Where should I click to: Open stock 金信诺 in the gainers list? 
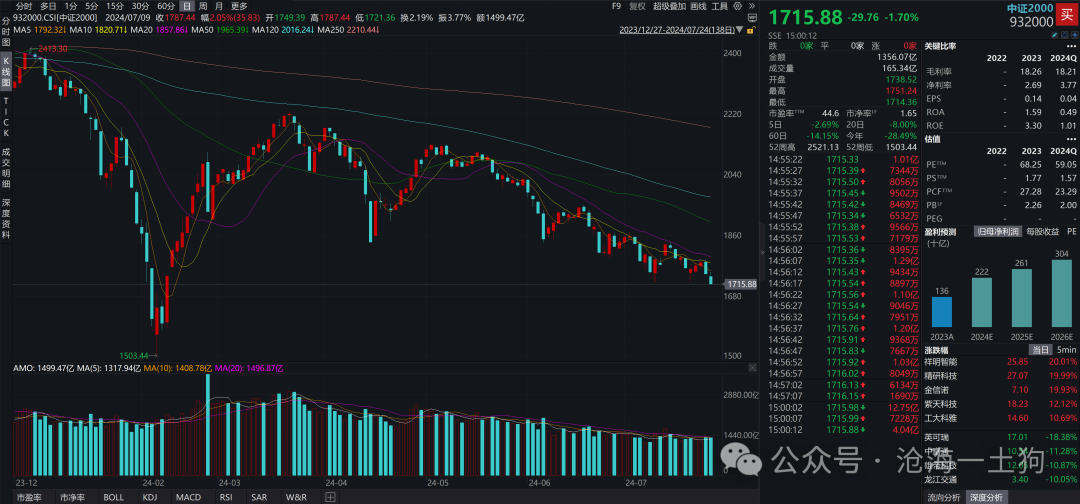937,390
